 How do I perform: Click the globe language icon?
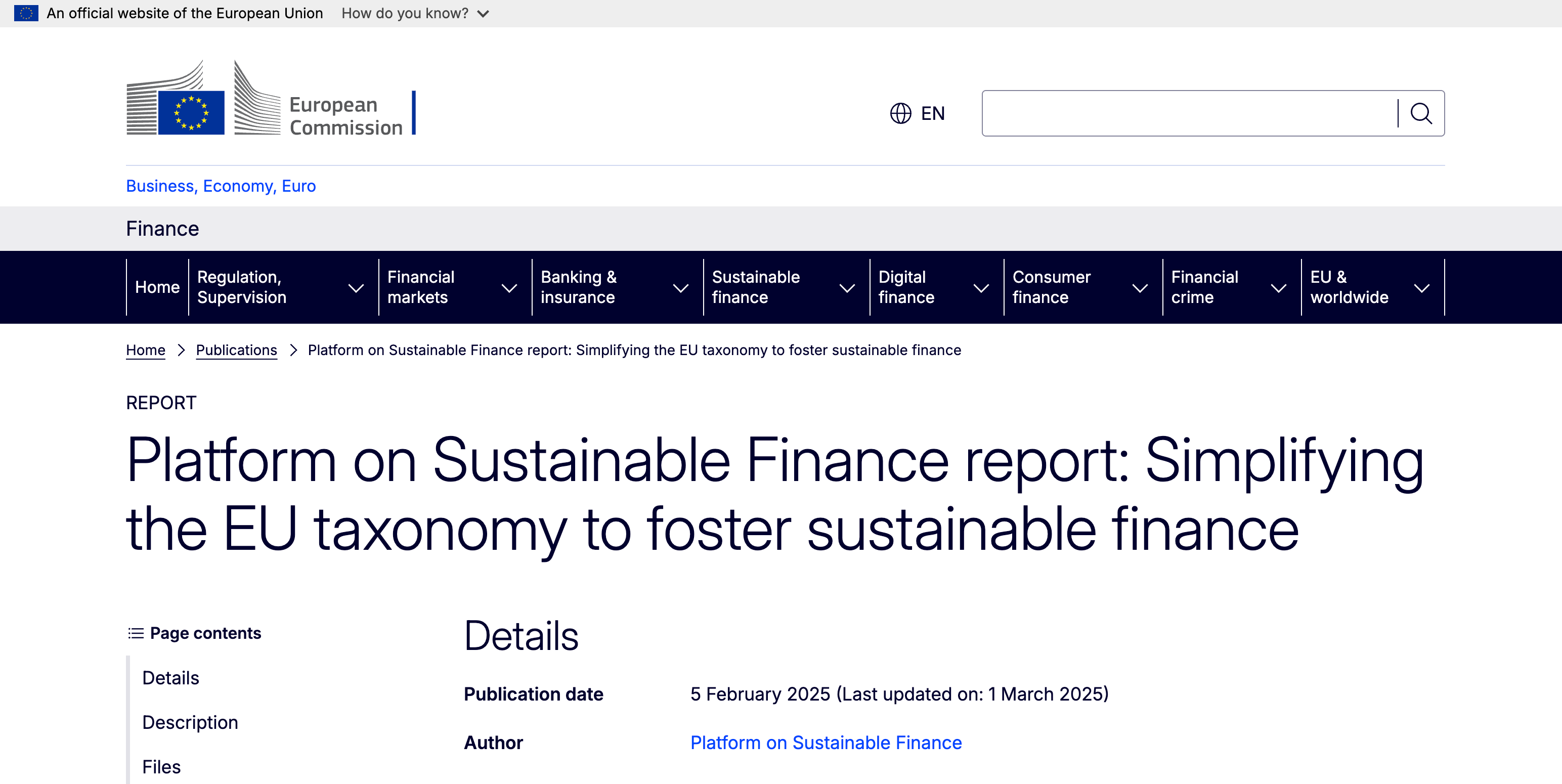900,113
